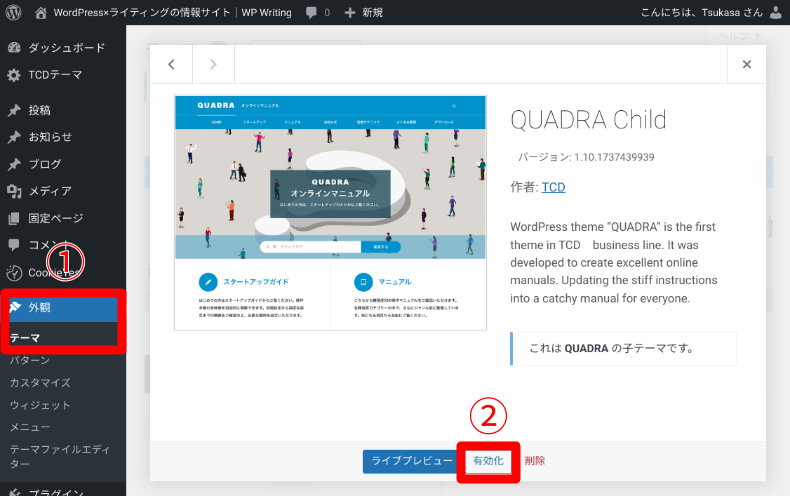Click the pin icon beside お知らせ
This screenshot has width=790, height=496.
click(x=14, y=137)
